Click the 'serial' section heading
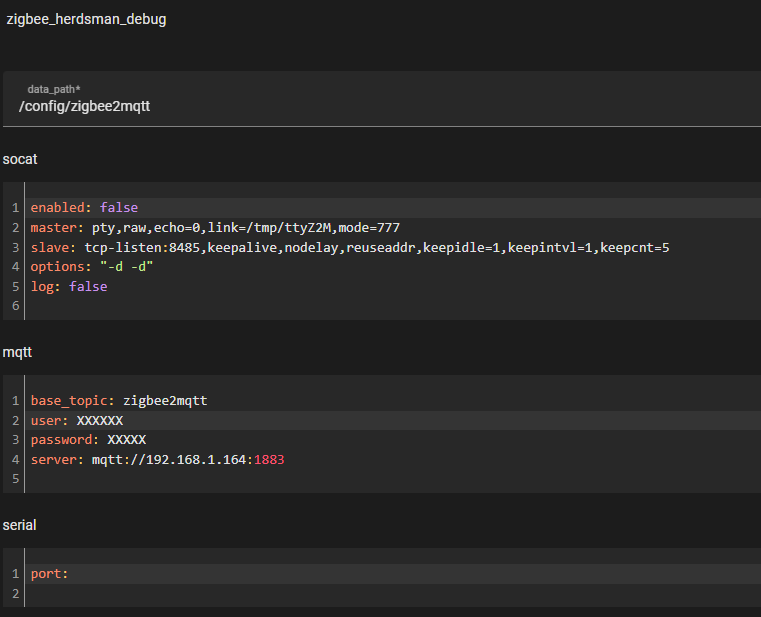The height and width of the screenshot is (617, 761). point(19,525)
